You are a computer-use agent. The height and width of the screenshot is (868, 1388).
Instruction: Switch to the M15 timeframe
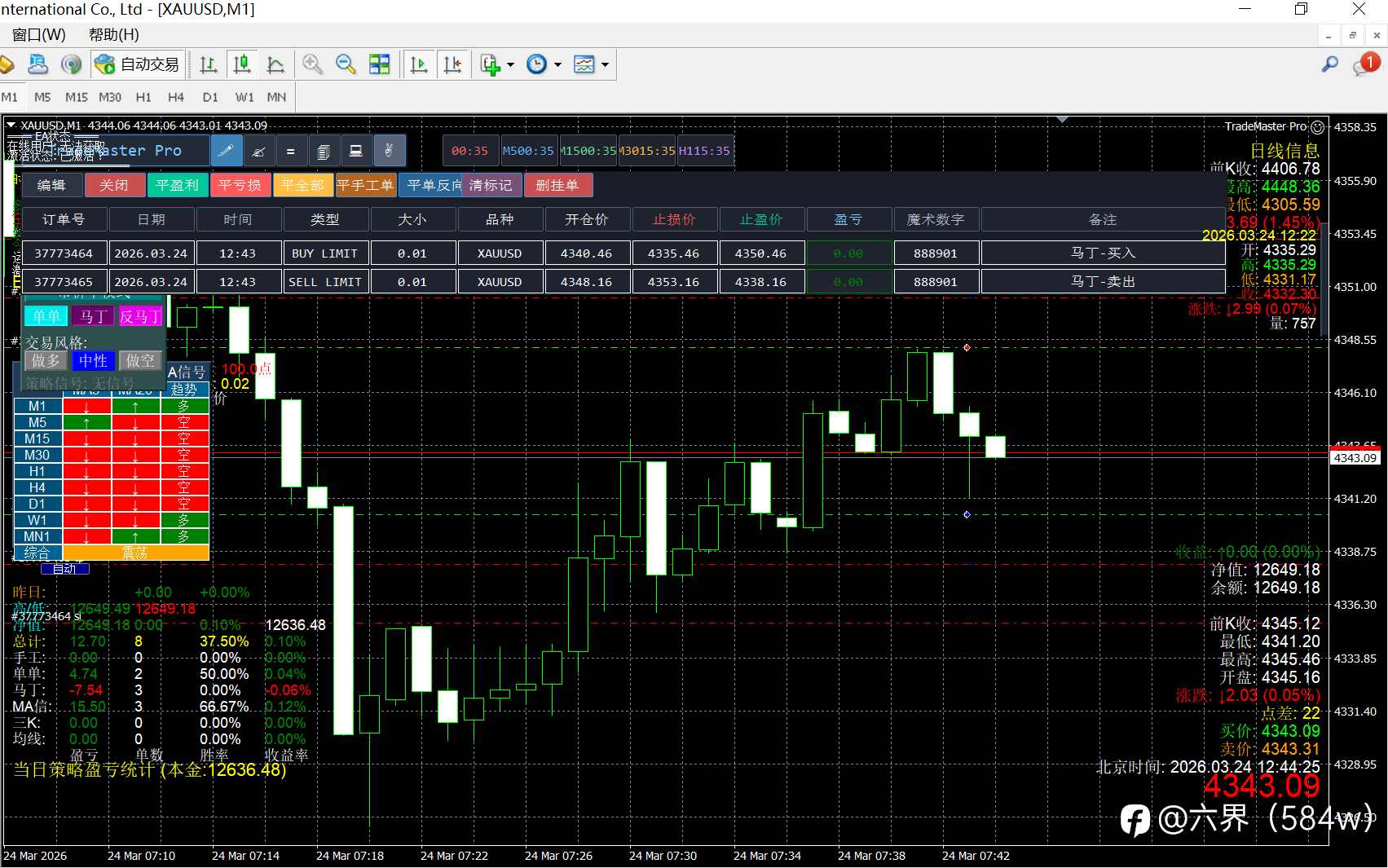click(77, 97)
